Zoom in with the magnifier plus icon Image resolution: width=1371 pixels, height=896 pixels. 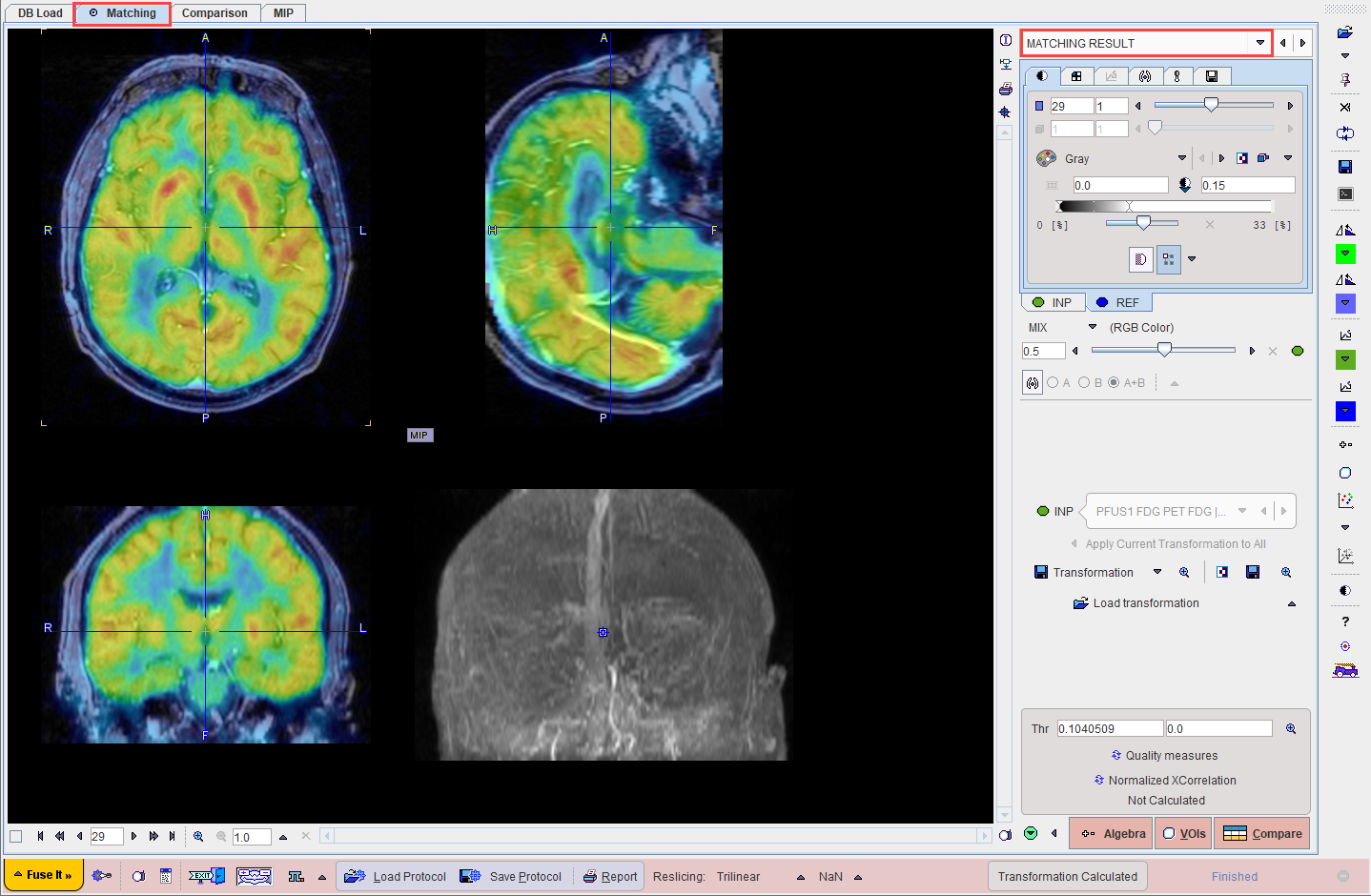coord(198,836)
